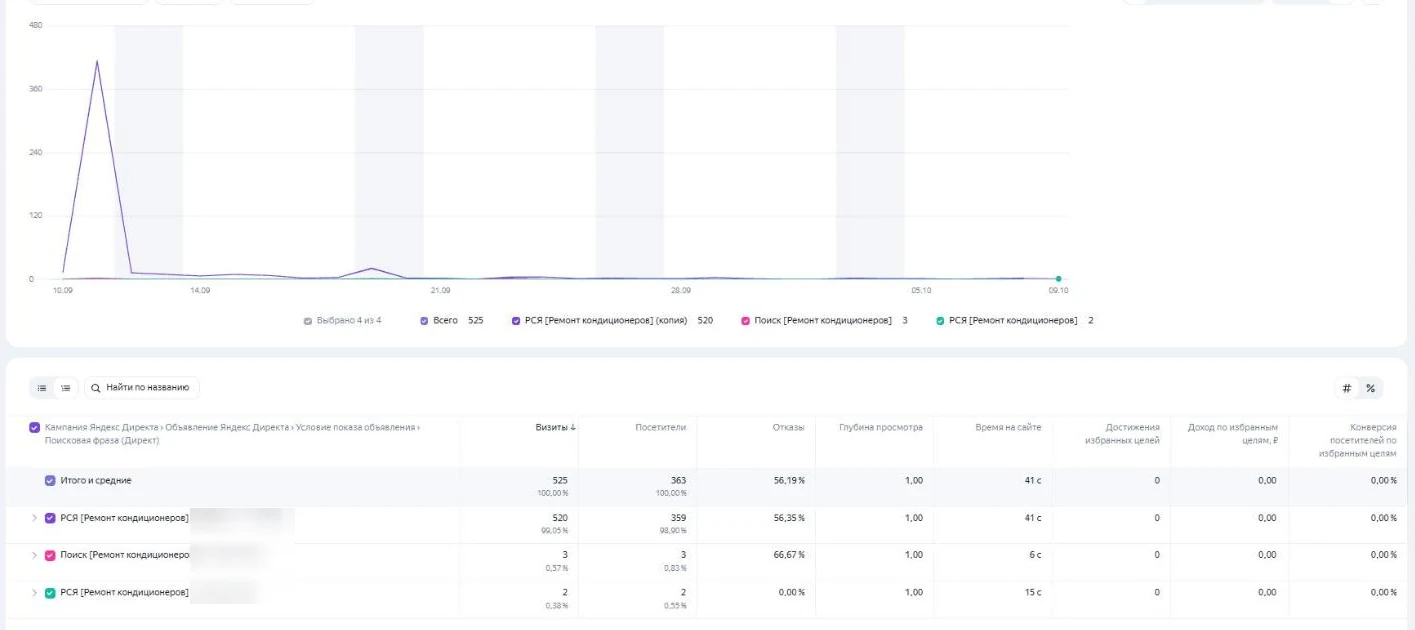Screen dimensions: 1415x630
Task: Uncheck the '(копия) 520' series in the legend
Action: [516, 321]
